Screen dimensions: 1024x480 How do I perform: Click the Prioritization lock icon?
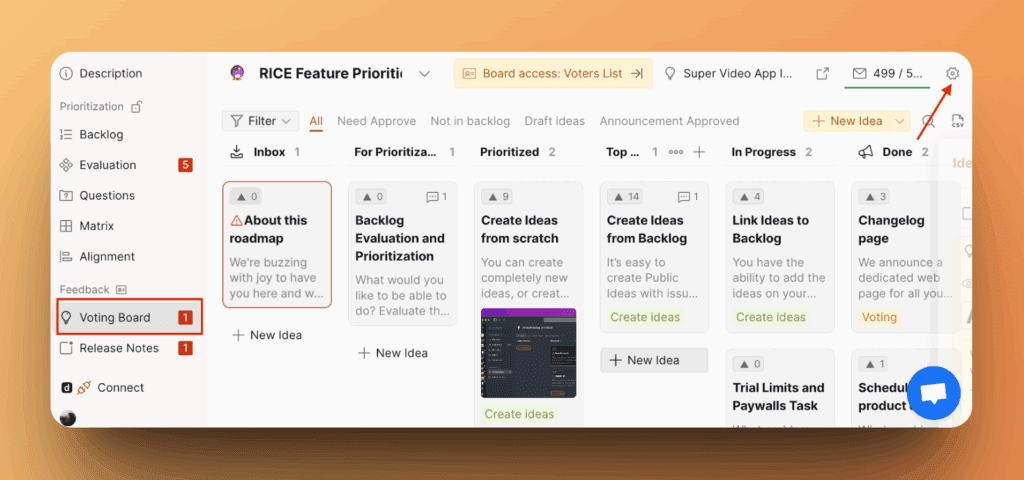pyautogui.click(x=137, y=106)
